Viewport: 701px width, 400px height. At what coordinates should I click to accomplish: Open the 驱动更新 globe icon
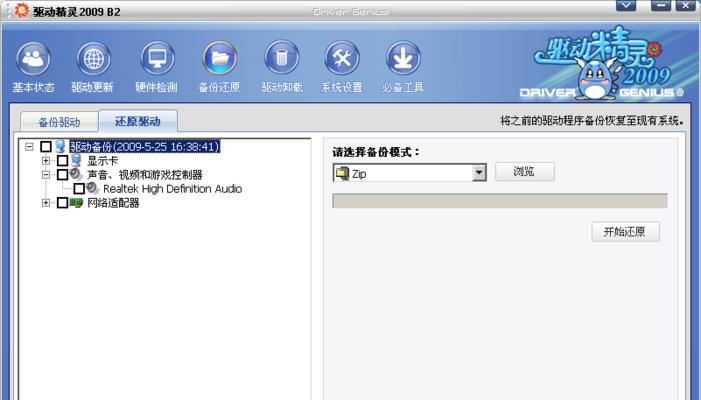pyautogui.click(x=94, y=59)
